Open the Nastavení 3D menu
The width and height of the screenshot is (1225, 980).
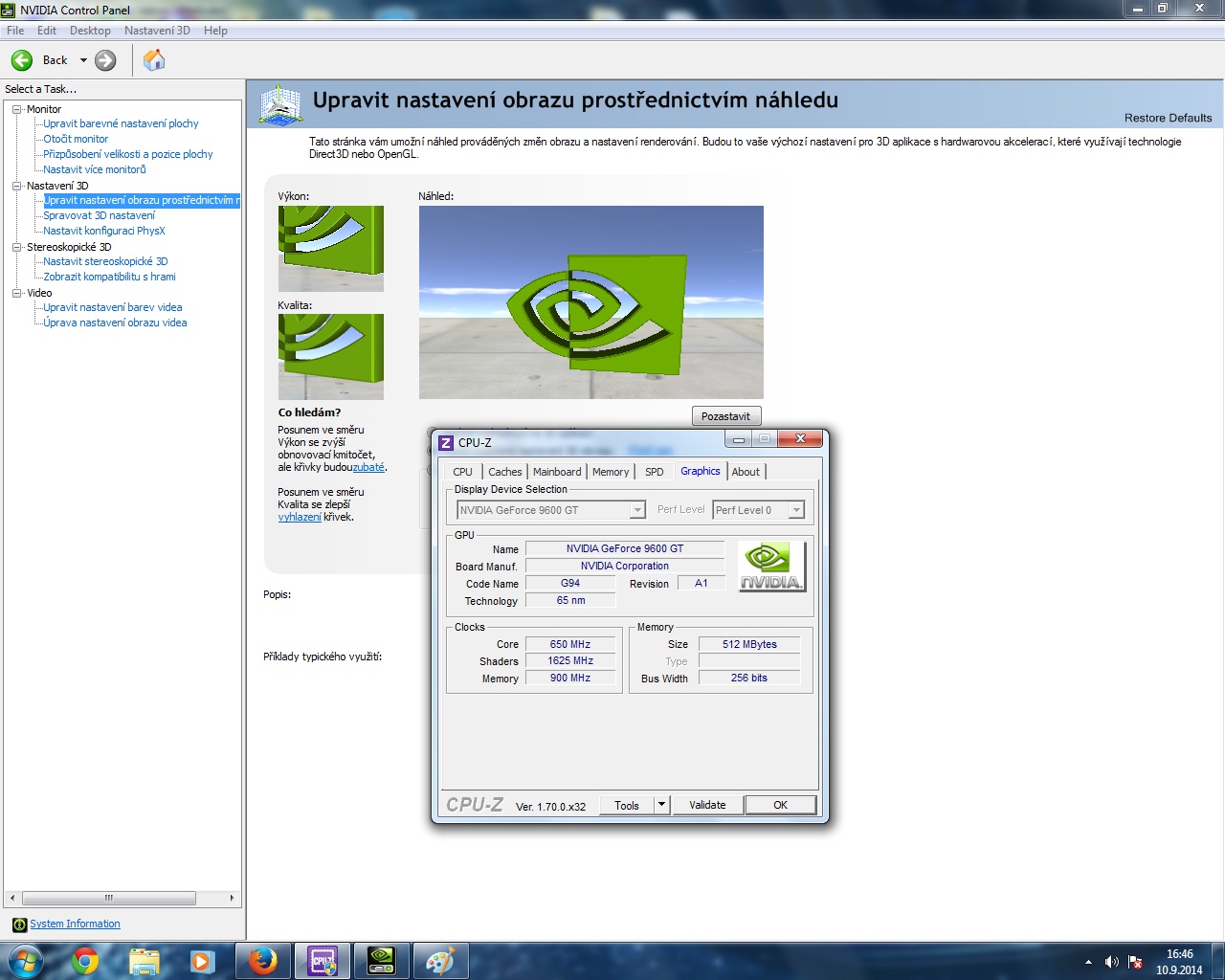click(x=157, y=31)
